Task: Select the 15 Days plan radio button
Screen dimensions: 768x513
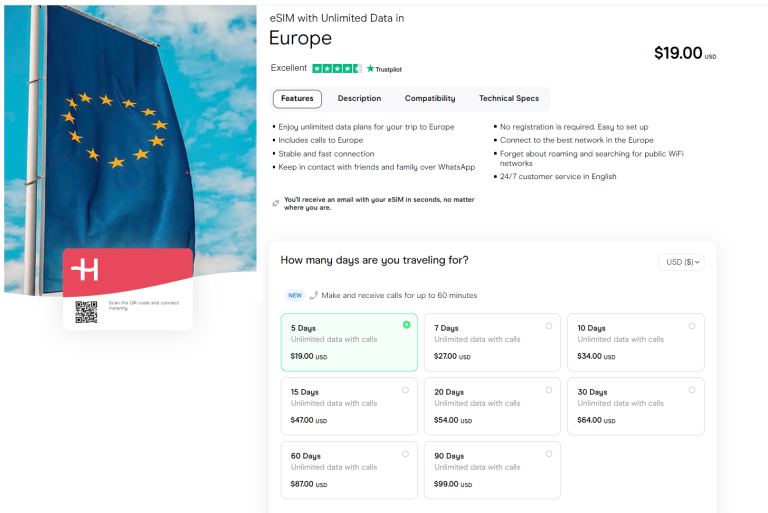Action: click(x=406, y=390)
